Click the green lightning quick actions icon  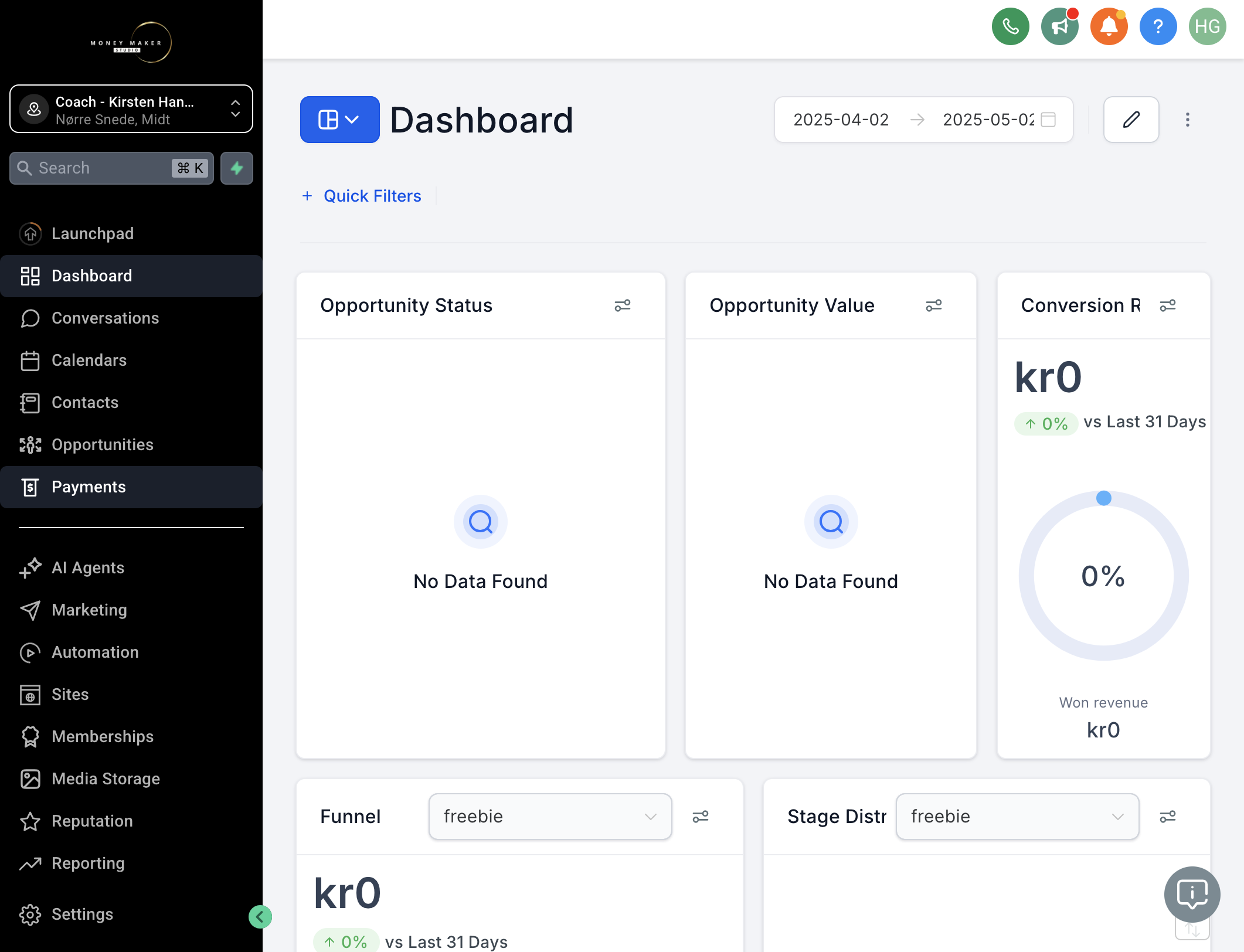pos(237,168)
